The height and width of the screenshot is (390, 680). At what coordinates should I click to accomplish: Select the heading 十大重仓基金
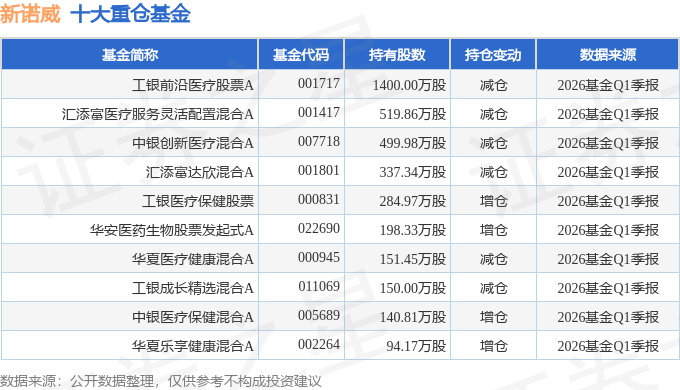(x=130, y=14)
